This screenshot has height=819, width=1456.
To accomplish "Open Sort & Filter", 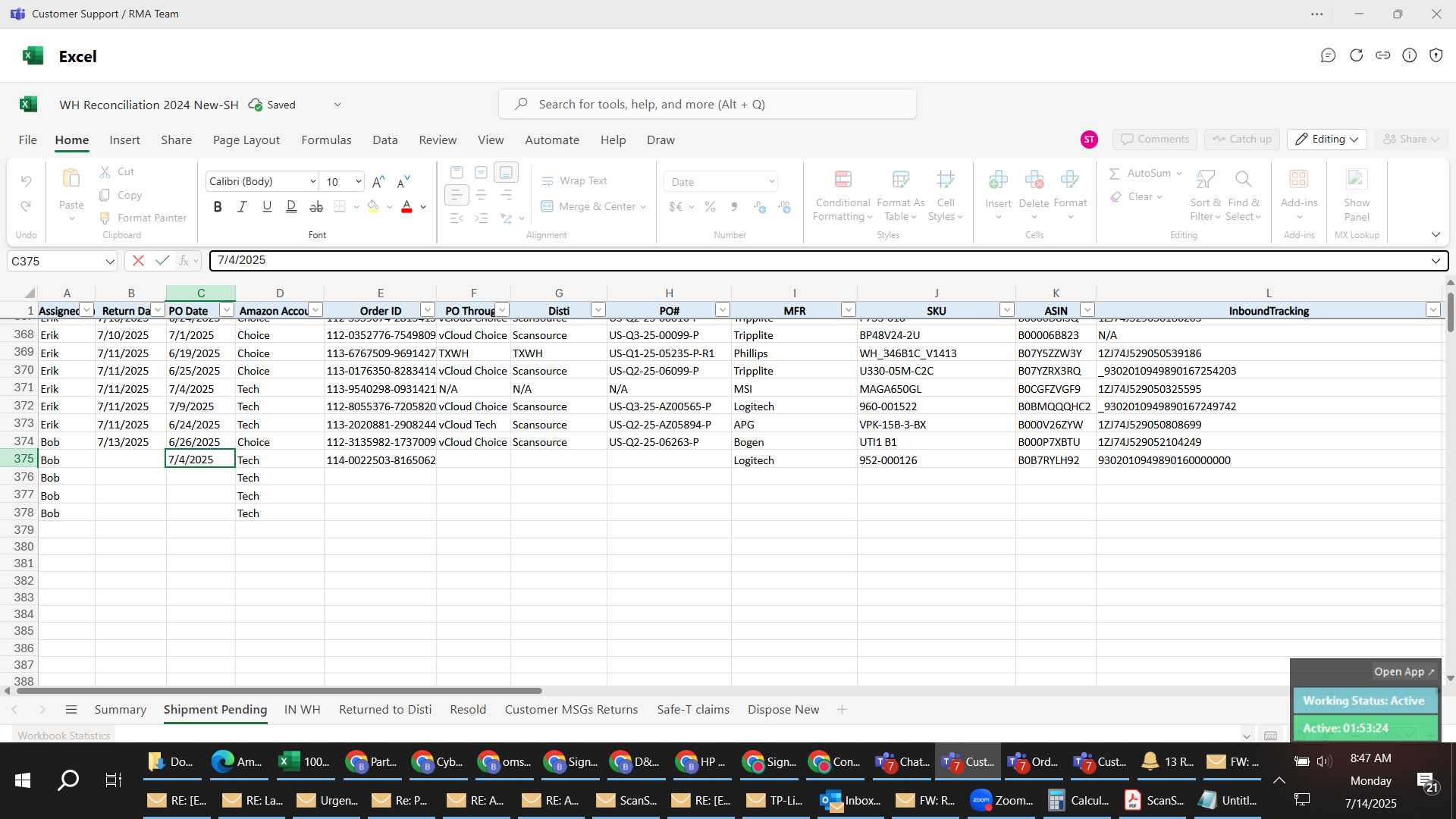I will coord(1205,196).
